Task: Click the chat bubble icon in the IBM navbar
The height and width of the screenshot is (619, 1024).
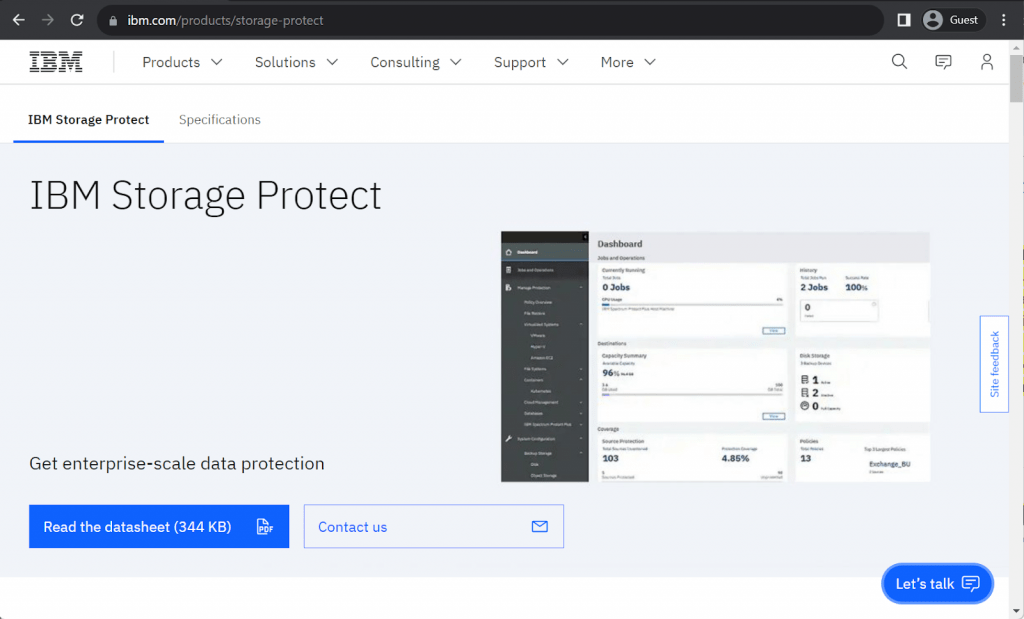Action: pyautogui.click(x=943, y=61)
